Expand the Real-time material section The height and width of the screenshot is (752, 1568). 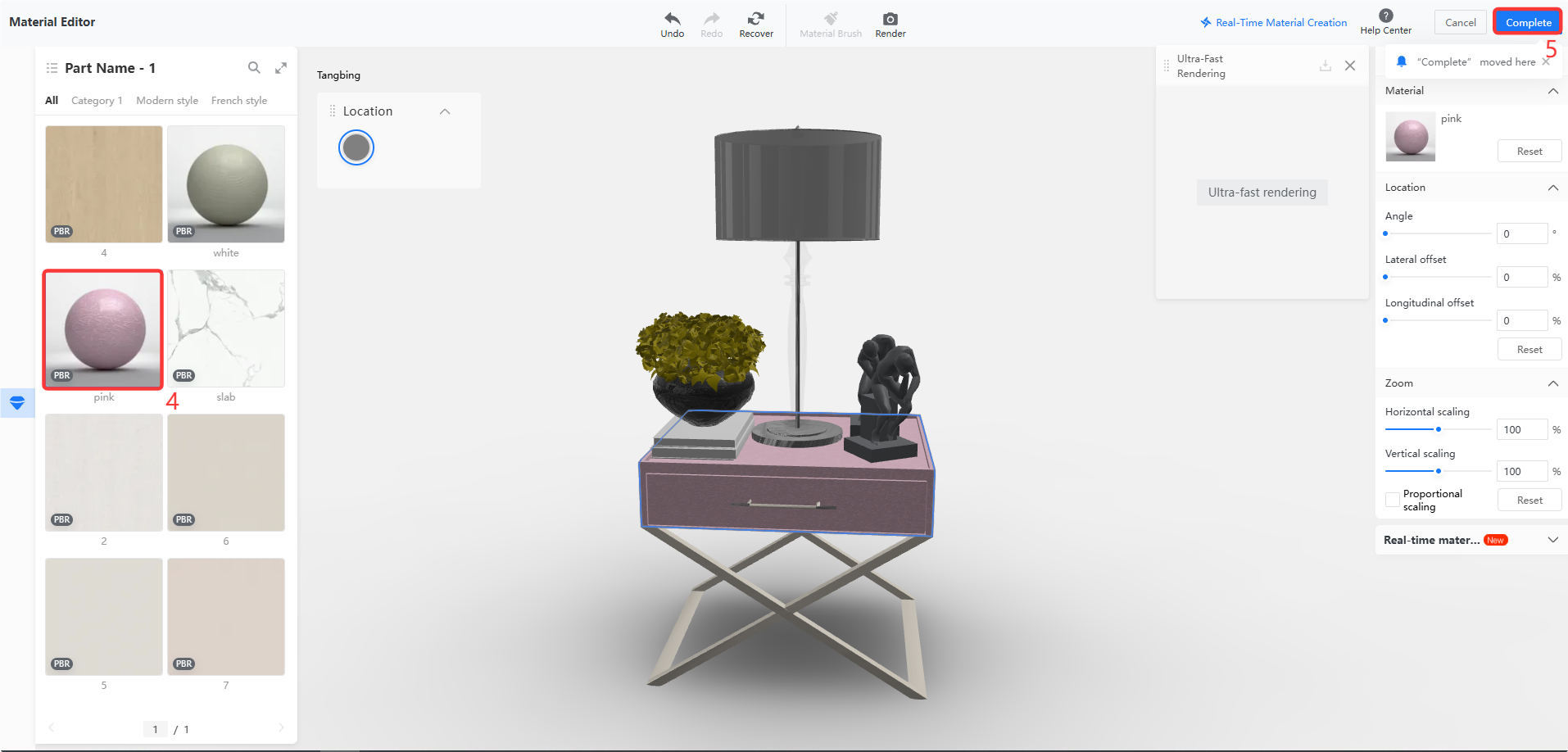1552,540
